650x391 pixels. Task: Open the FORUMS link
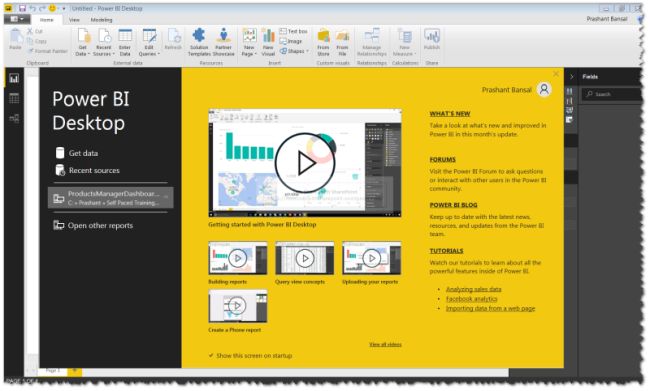coord(442,159)
